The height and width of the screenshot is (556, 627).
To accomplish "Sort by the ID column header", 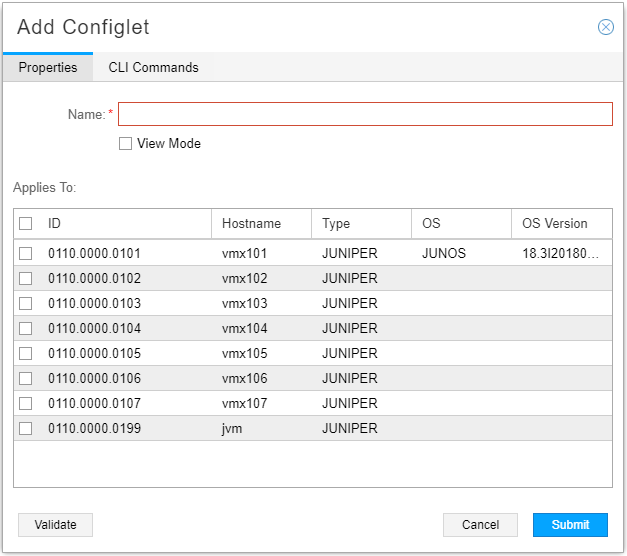I will [x=55, y=224].
